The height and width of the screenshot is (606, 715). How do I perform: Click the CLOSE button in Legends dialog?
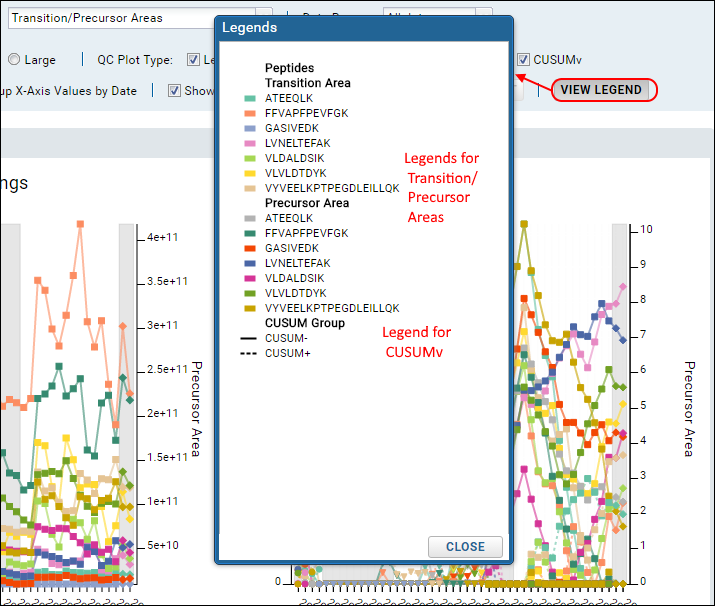coord(465,546)
